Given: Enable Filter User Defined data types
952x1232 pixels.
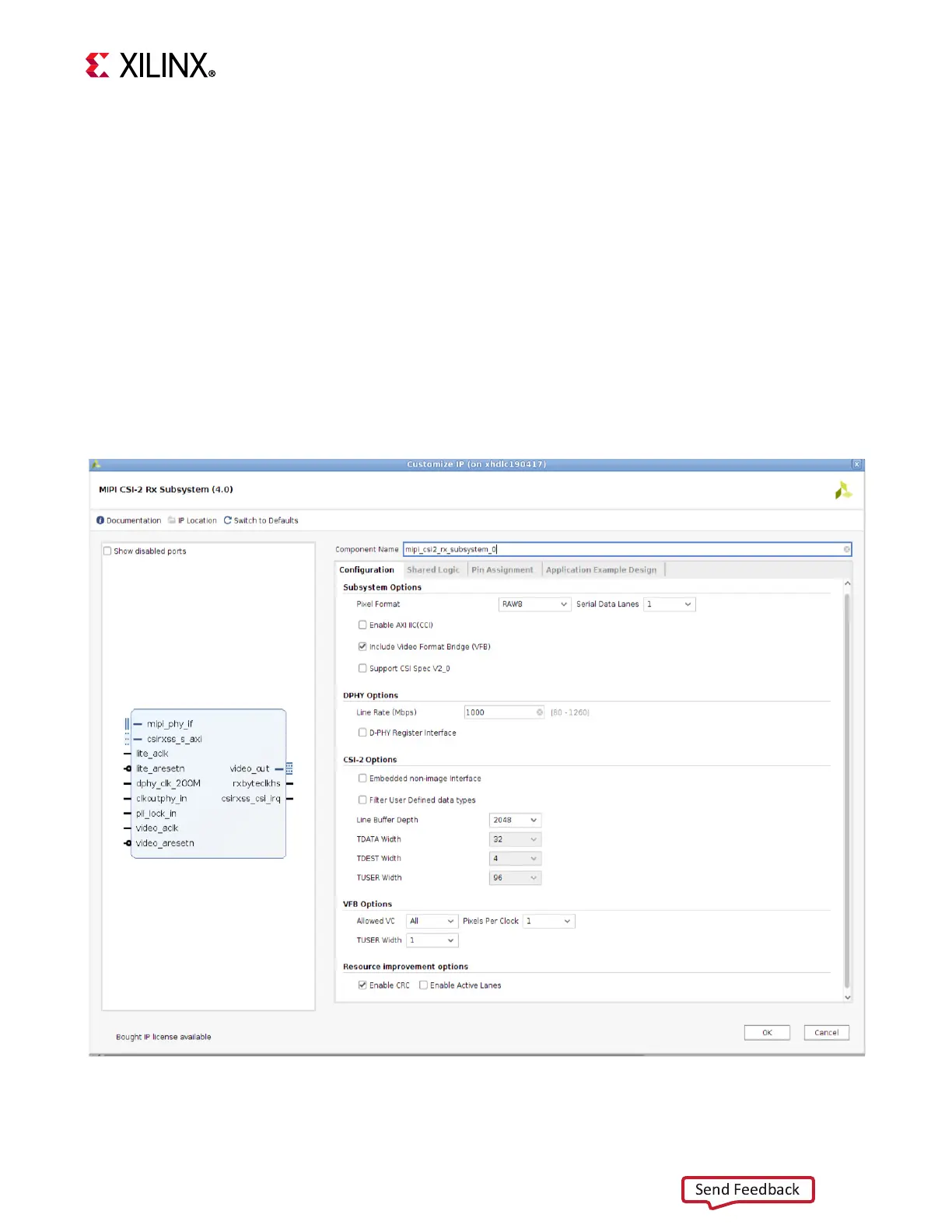Looking at the screenshot, I should [362, 800].
